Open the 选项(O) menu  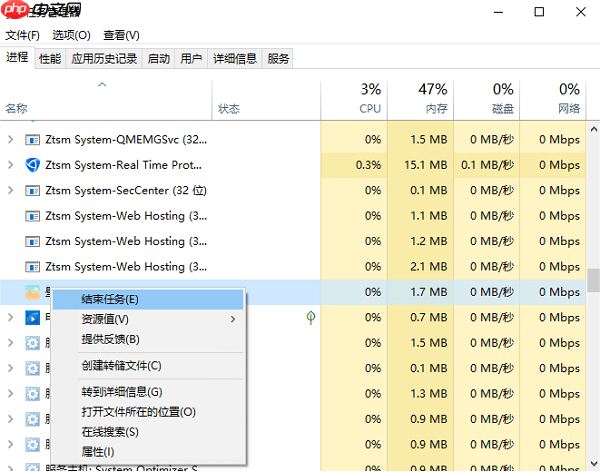coord(72,36)
